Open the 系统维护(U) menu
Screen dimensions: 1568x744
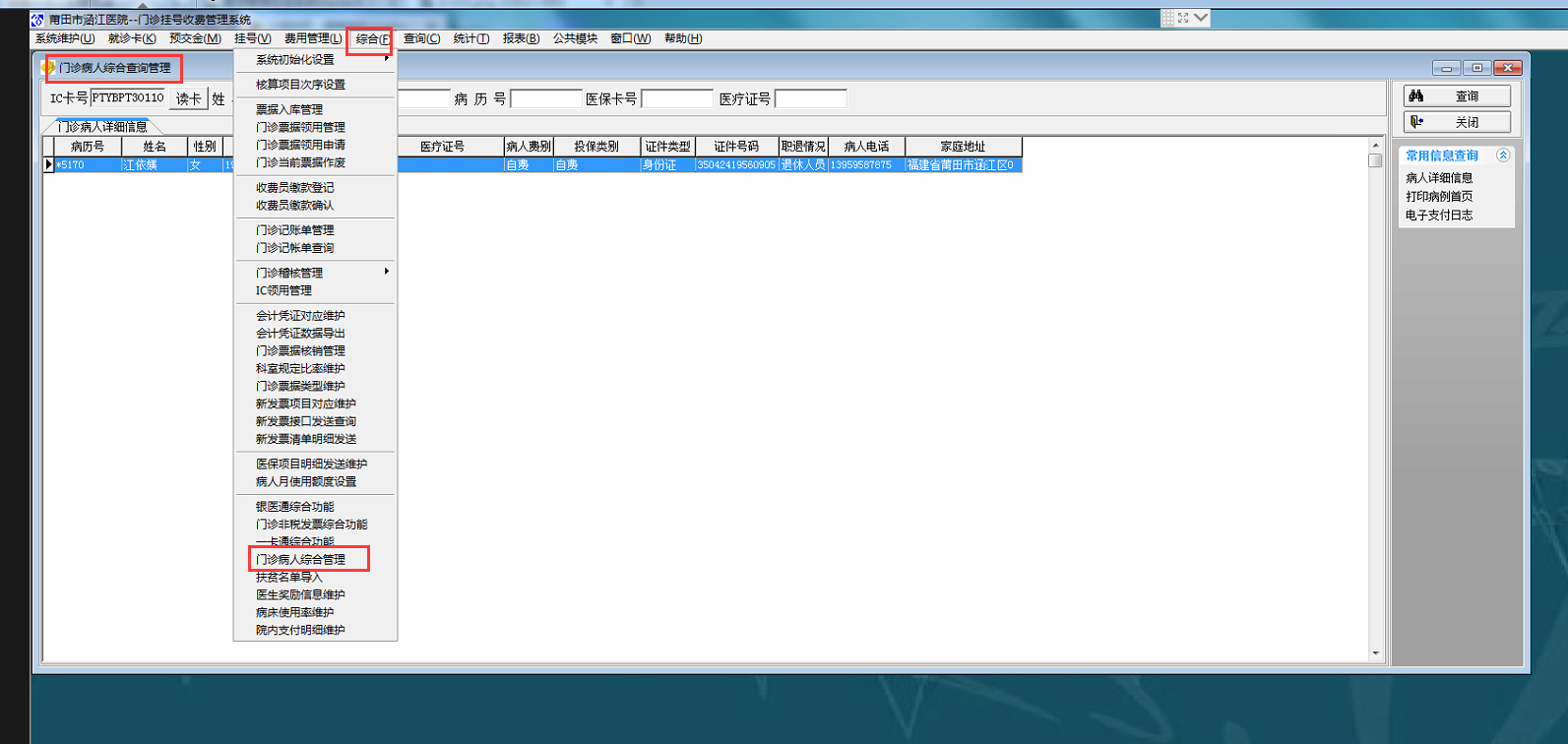click(65, 38)
